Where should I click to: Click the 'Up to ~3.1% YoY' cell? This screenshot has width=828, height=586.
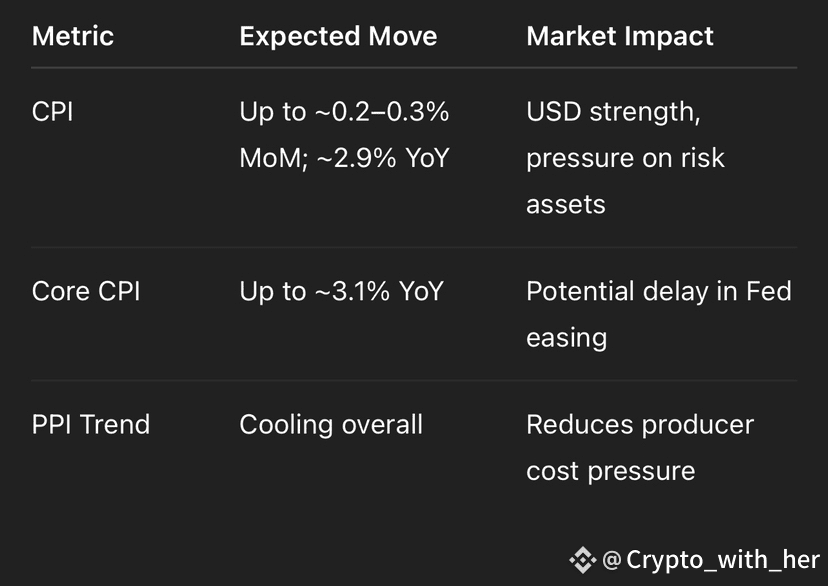tap(342, 291)
